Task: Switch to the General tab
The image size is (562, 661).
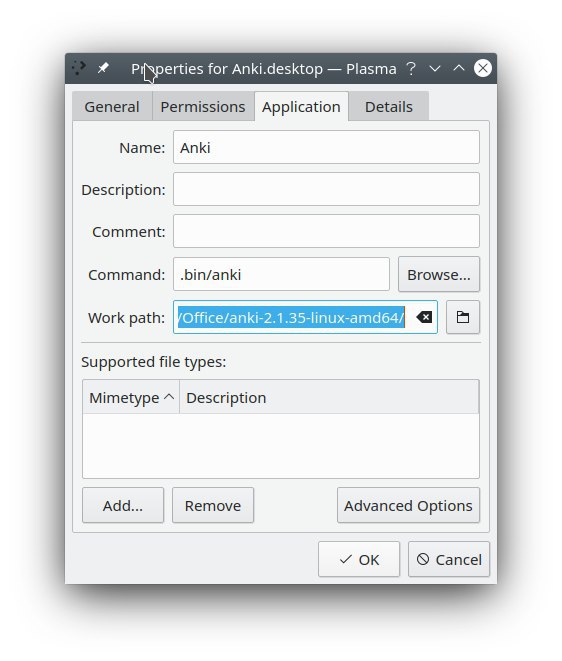Action: (112, 107)
